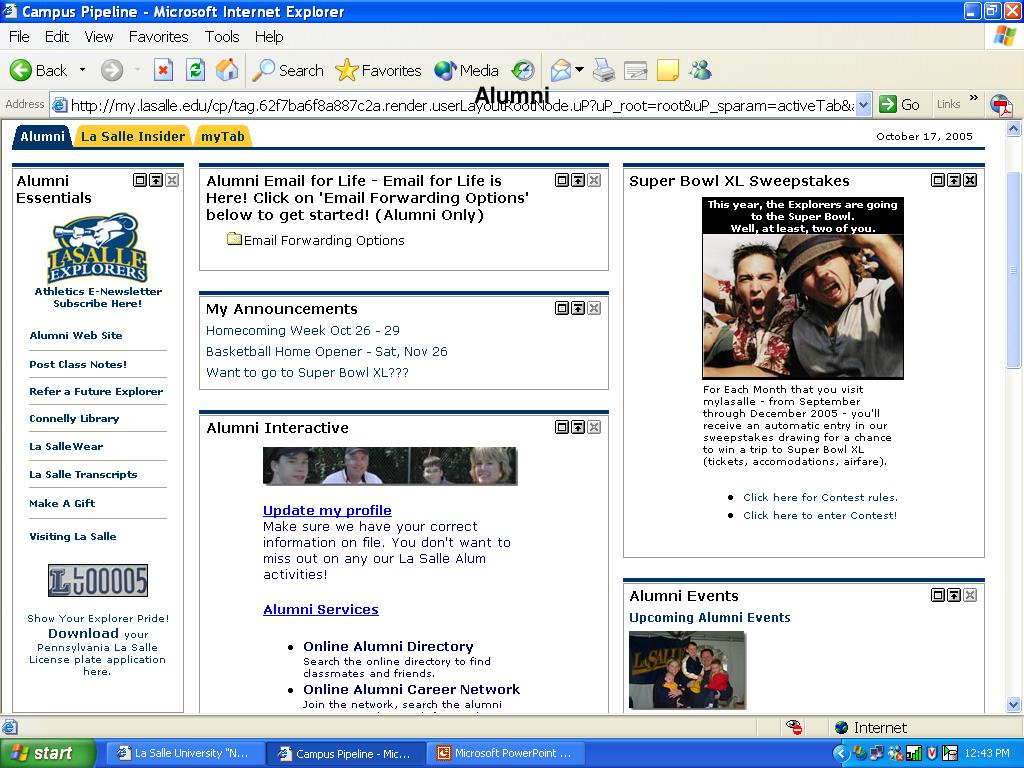
Task: Open the Mail button dropdown arrow
Action: 579,70
